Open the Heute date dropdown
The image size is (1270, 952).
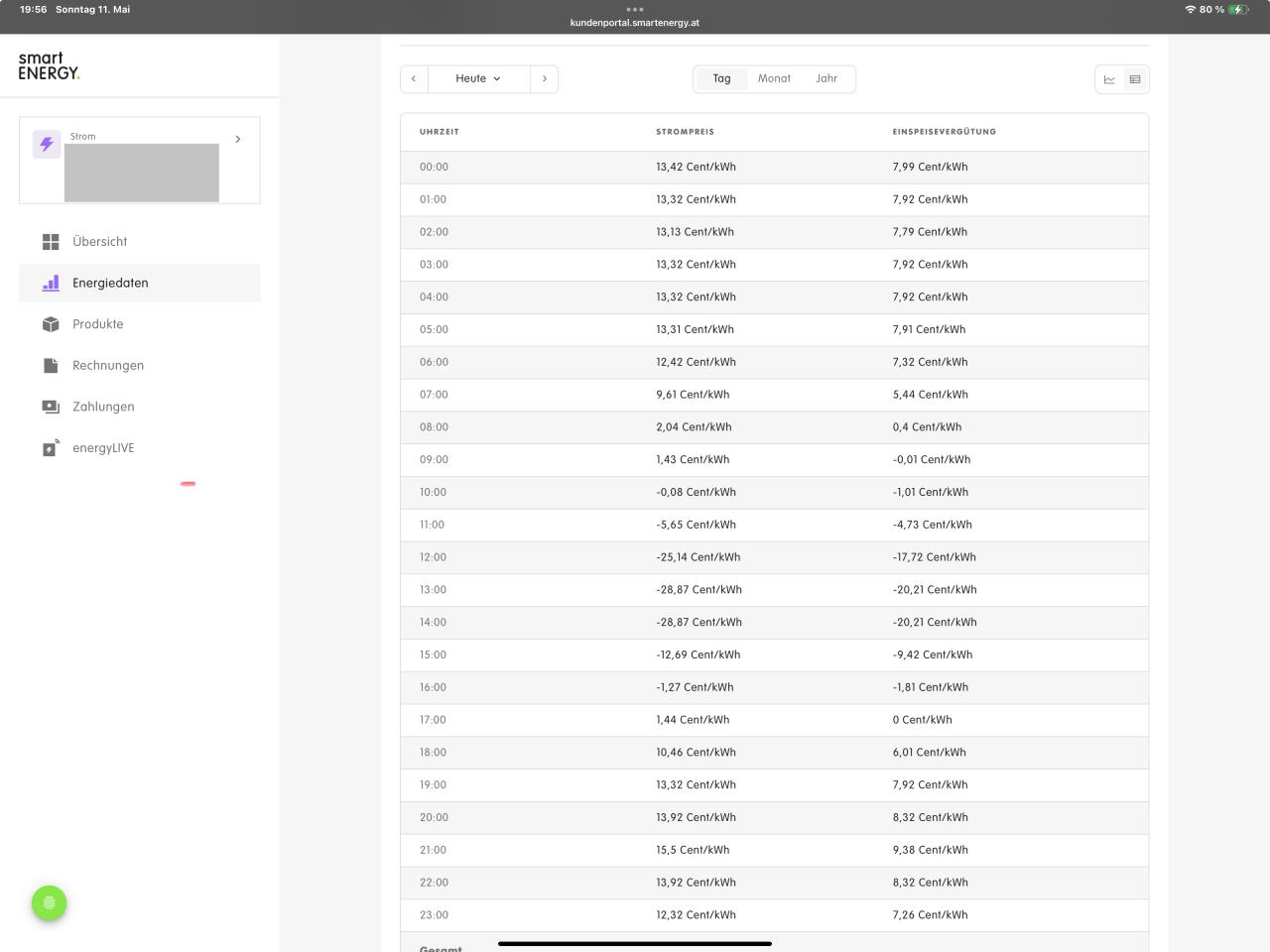click(478, 79)
